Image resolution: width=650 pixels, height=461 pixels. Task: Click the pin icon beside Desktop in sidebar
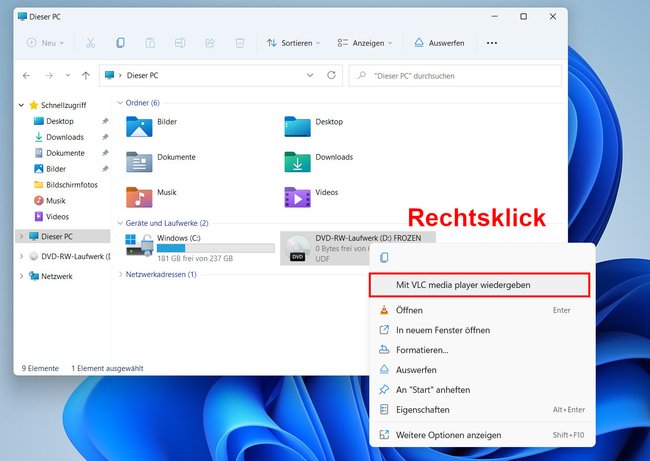point(105,121)
